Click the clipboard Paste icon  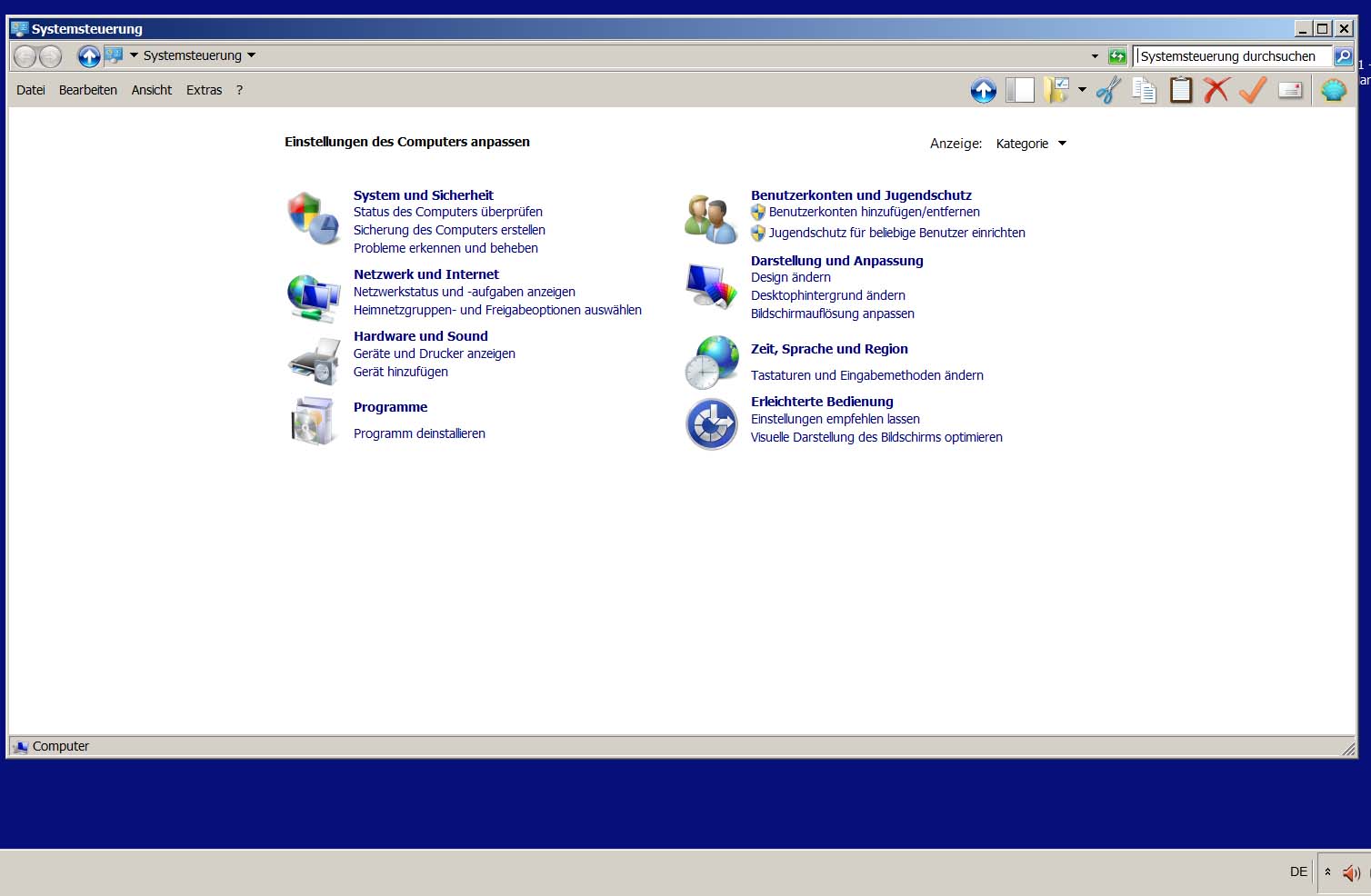point(1180,90)
